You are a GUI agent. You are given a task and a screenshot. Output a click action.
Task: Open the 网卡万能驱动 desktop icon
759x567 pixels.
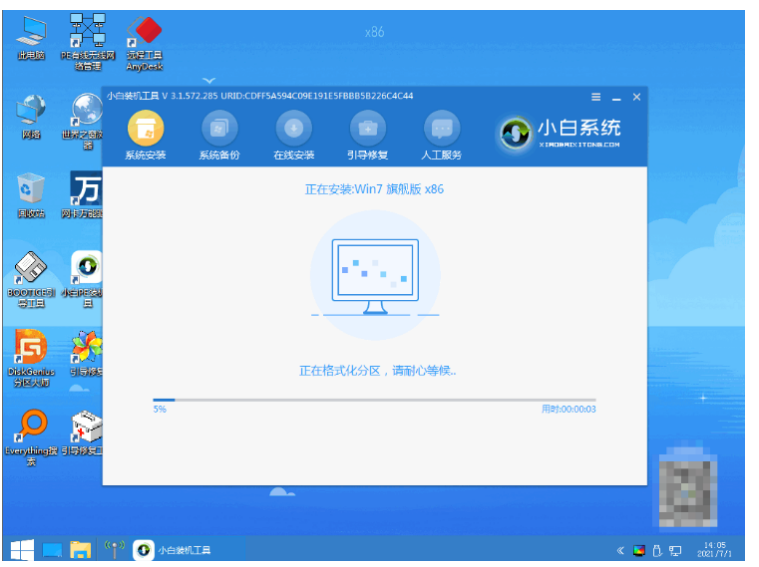point(83,195)
